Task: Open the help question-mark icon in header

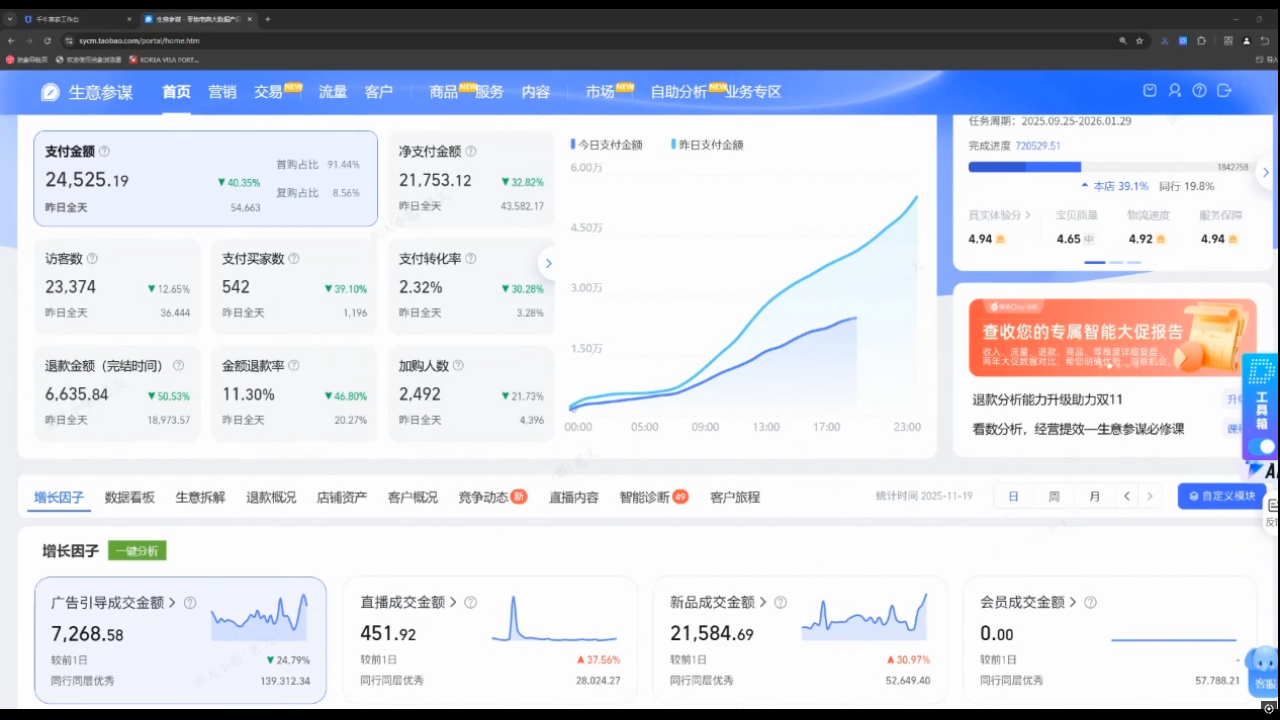Action: coord(1199,91)
